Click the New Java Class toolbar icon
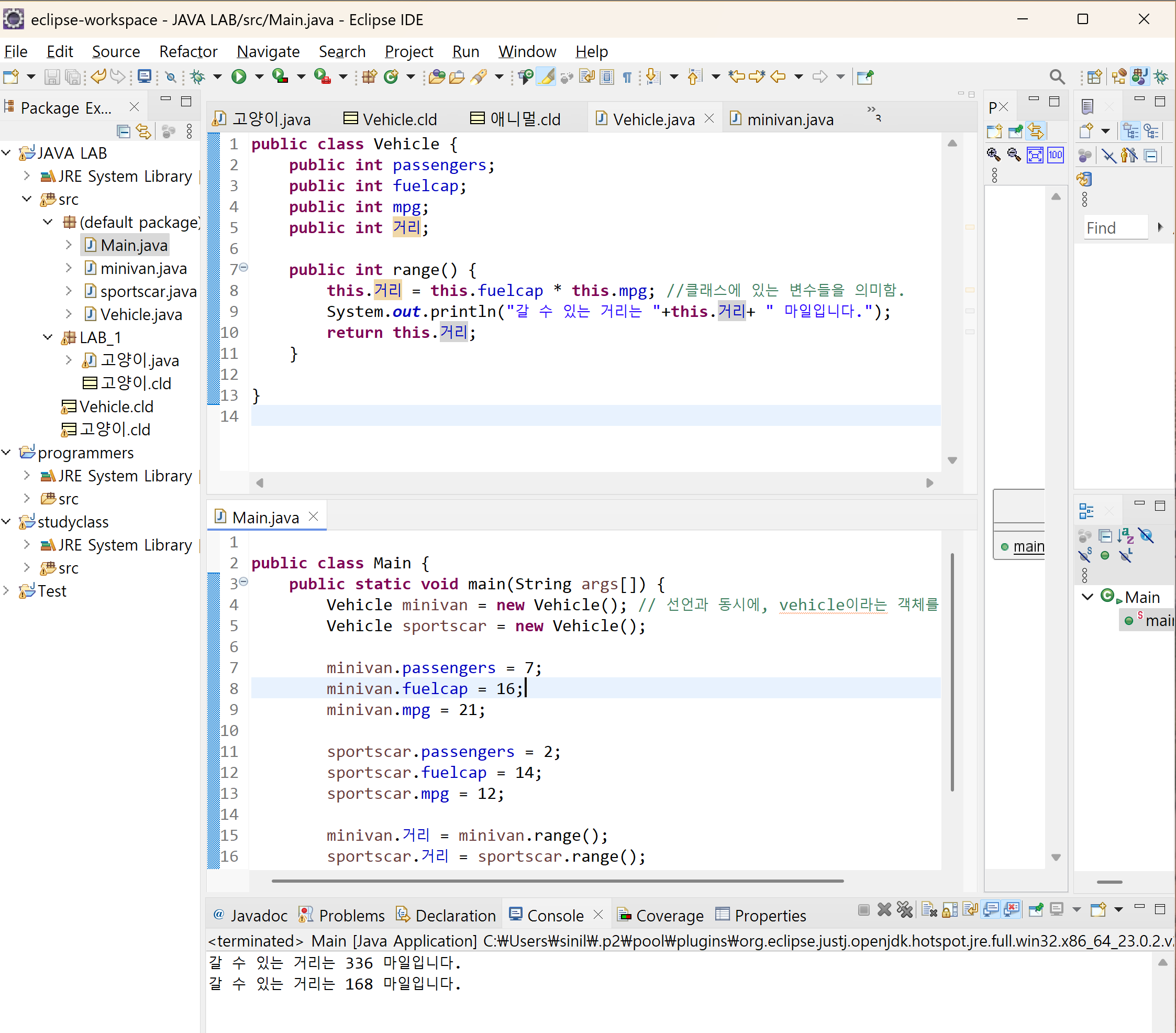Viewport: 1176px width, 1033px height. click(391, 76)
